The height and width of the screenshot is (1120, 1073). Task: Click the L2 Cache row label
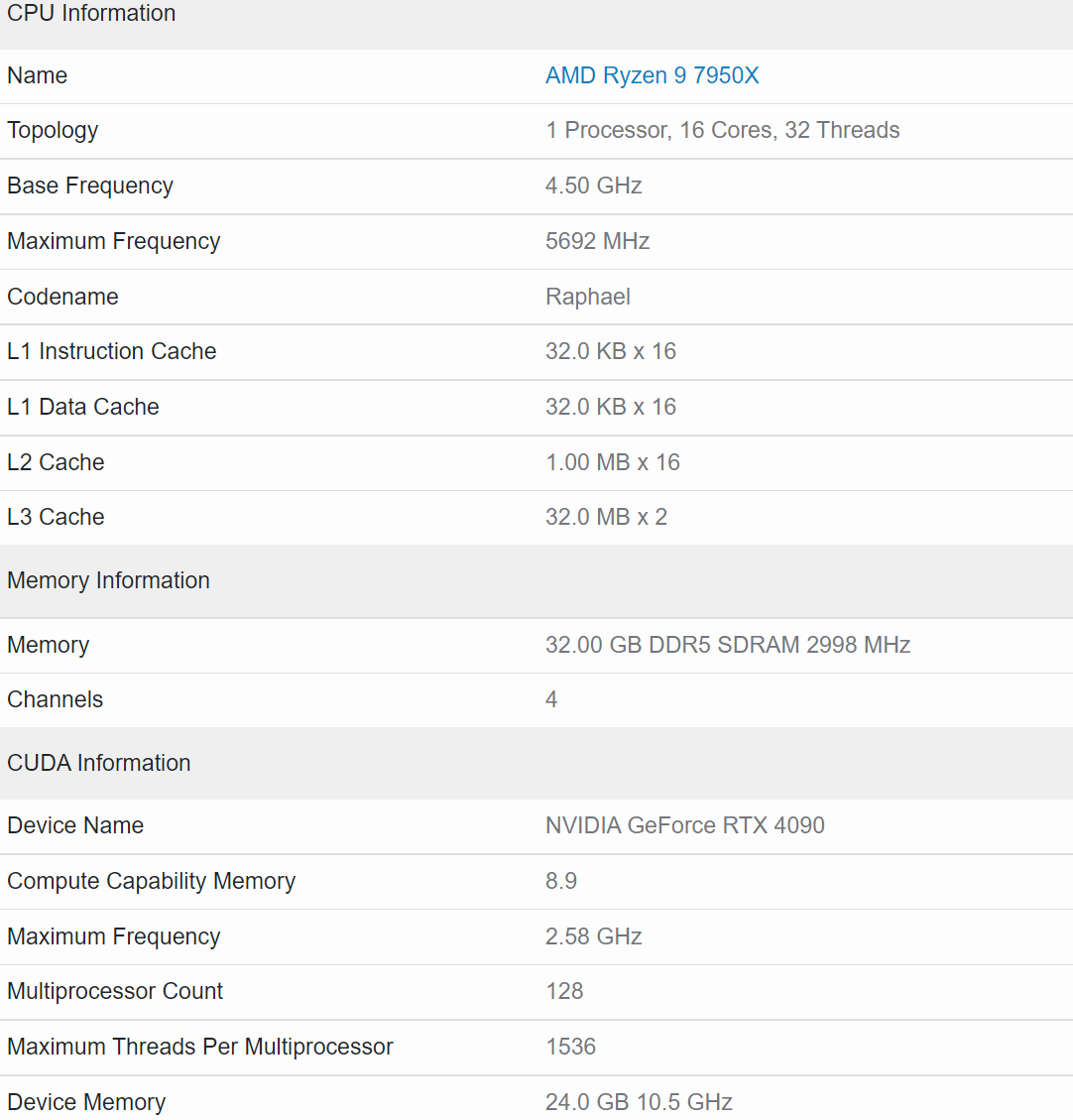pos(56,462)
